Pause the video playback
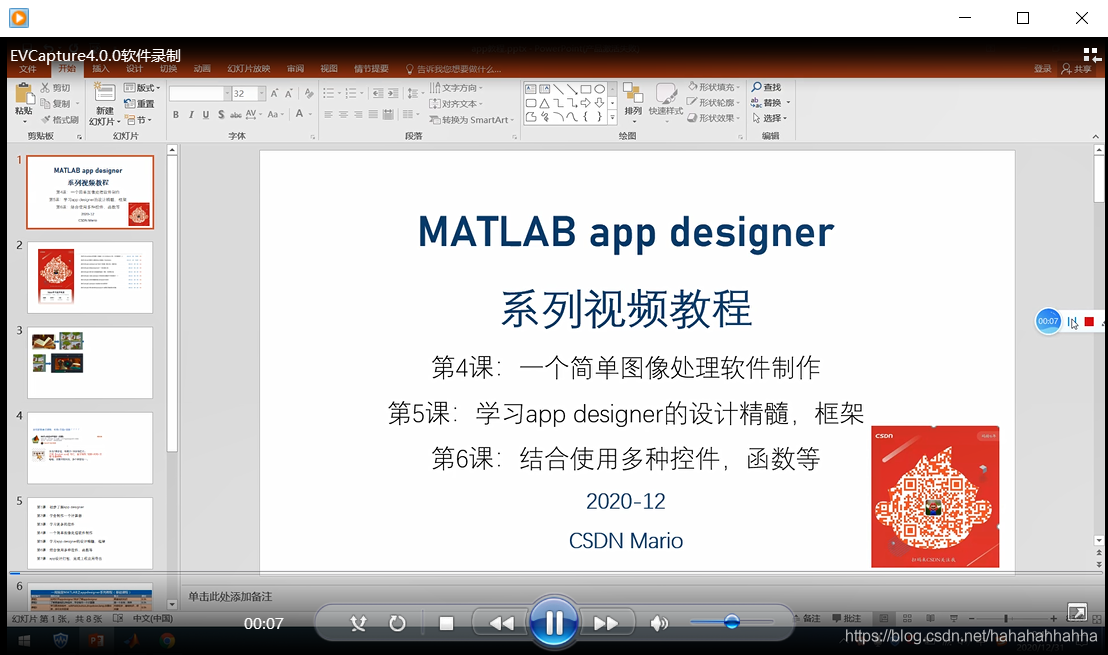 point(554,622)
